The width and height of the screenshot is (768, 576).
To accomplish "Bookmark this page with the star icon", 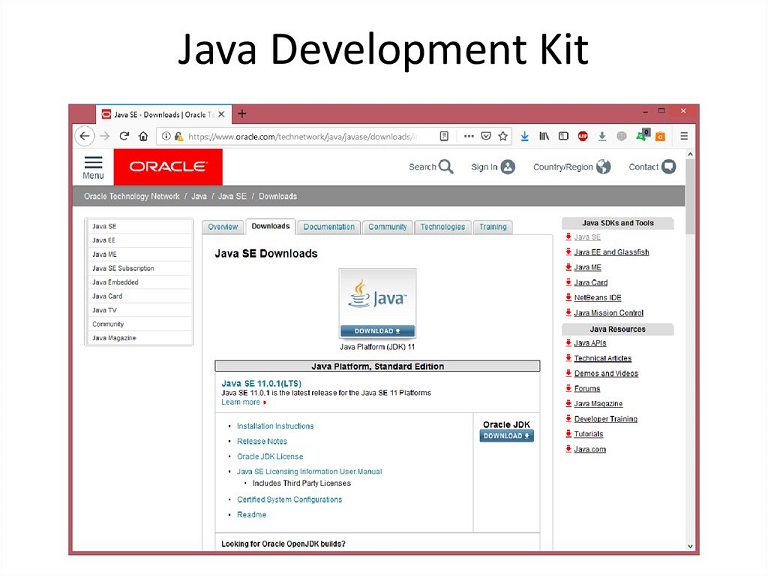I will [x=503, y=136].
